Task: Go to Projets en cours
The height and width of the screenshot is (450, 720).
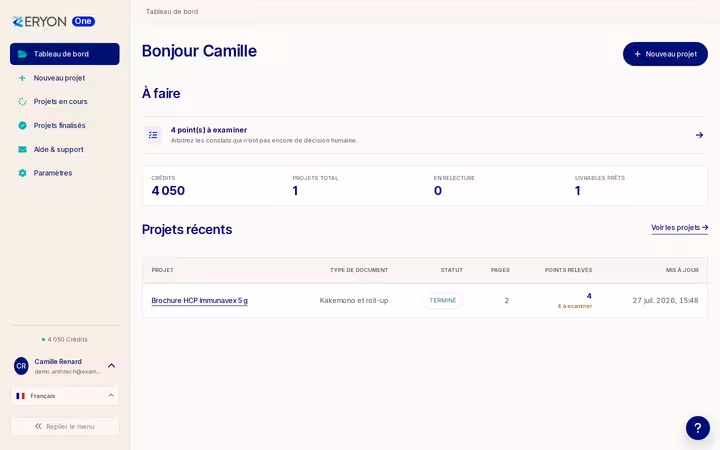Action: click(65, 101)
